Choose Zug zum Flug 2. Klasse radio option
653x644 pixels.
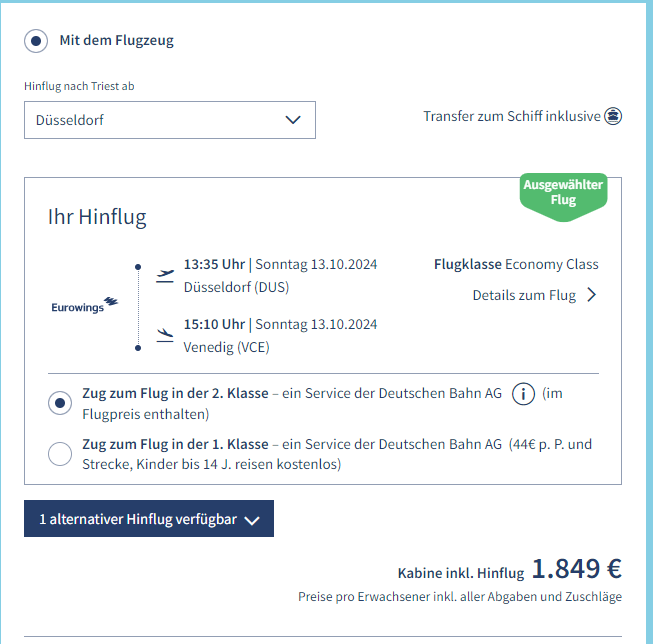point(60,403)
